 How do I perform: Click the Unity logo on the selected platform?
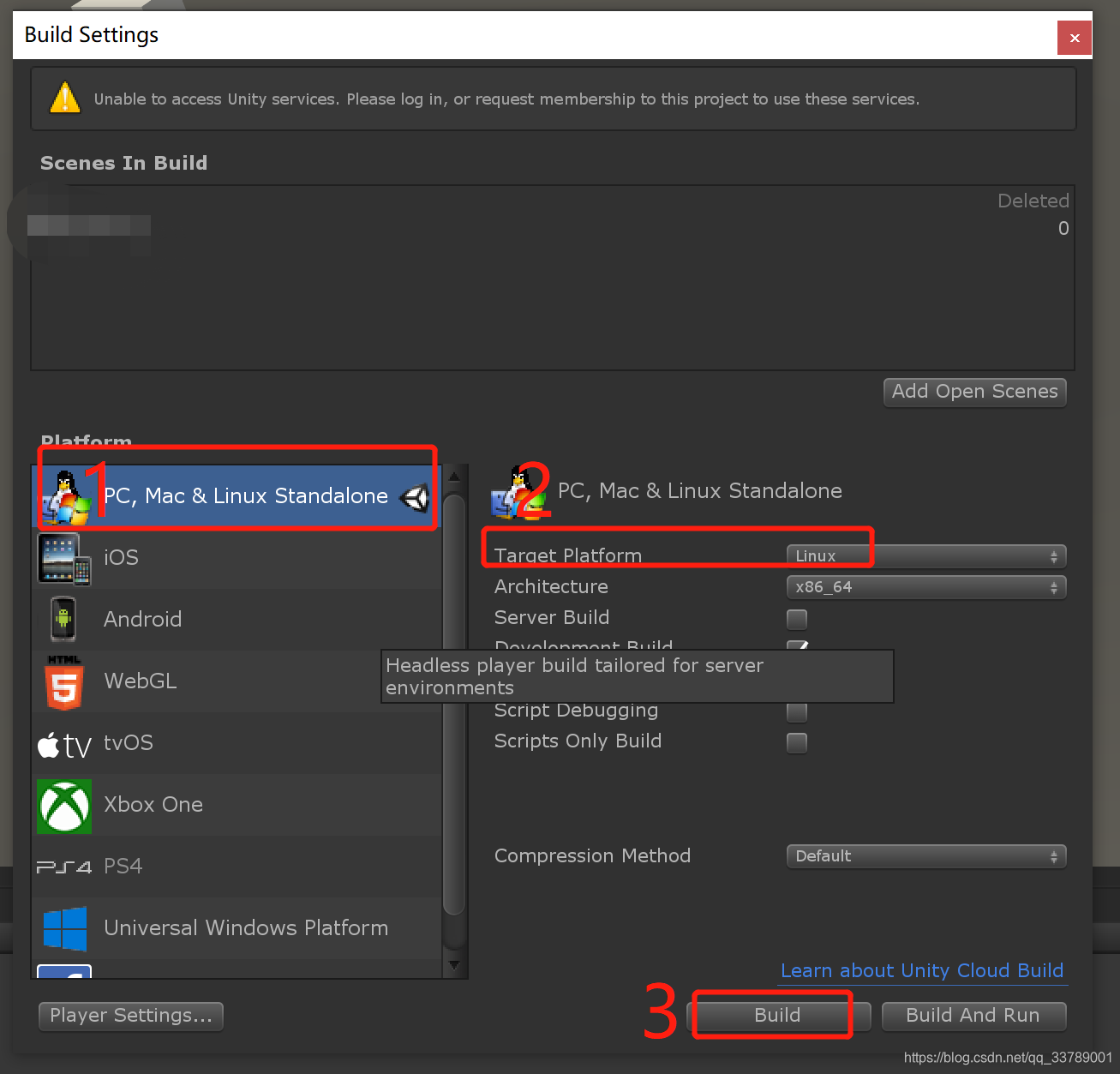click(x=415, y=497)
